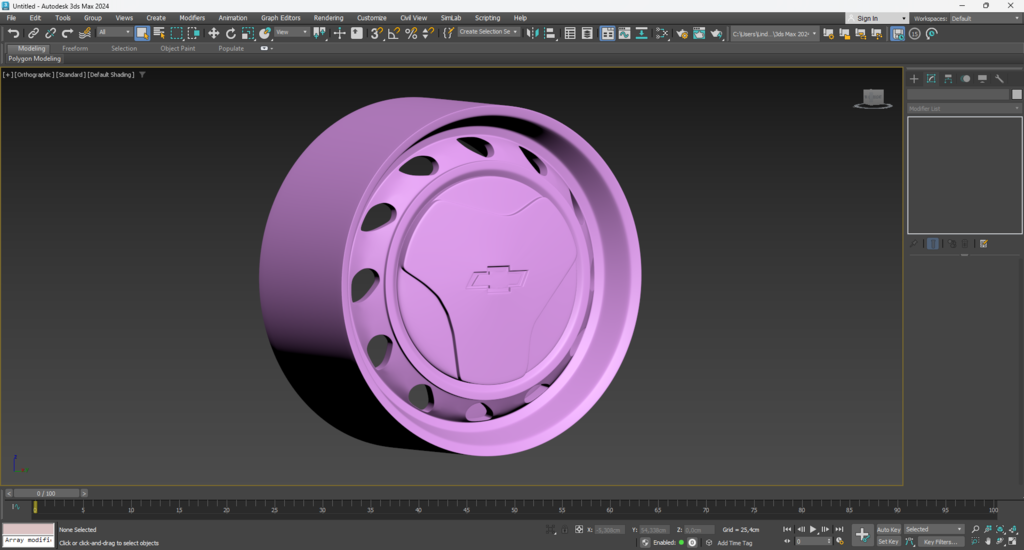Image resolution: width=1024 pixels, height=550 pixels.
Task: Open the Hierarchy command panel tab
Action: coord(948,78)
